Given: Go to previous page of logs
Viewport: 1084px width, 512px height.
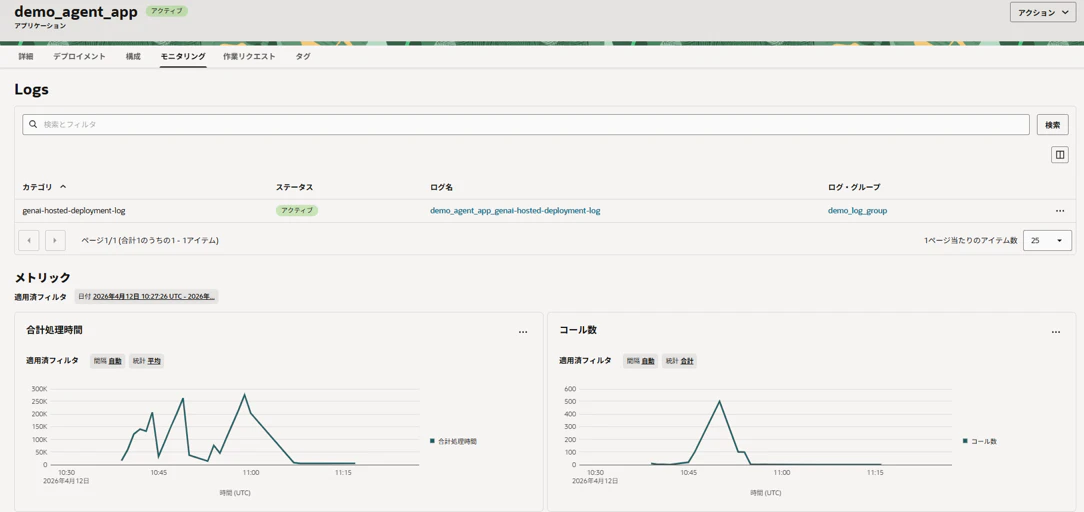Looking at the screenshot, I should [28, 240].
